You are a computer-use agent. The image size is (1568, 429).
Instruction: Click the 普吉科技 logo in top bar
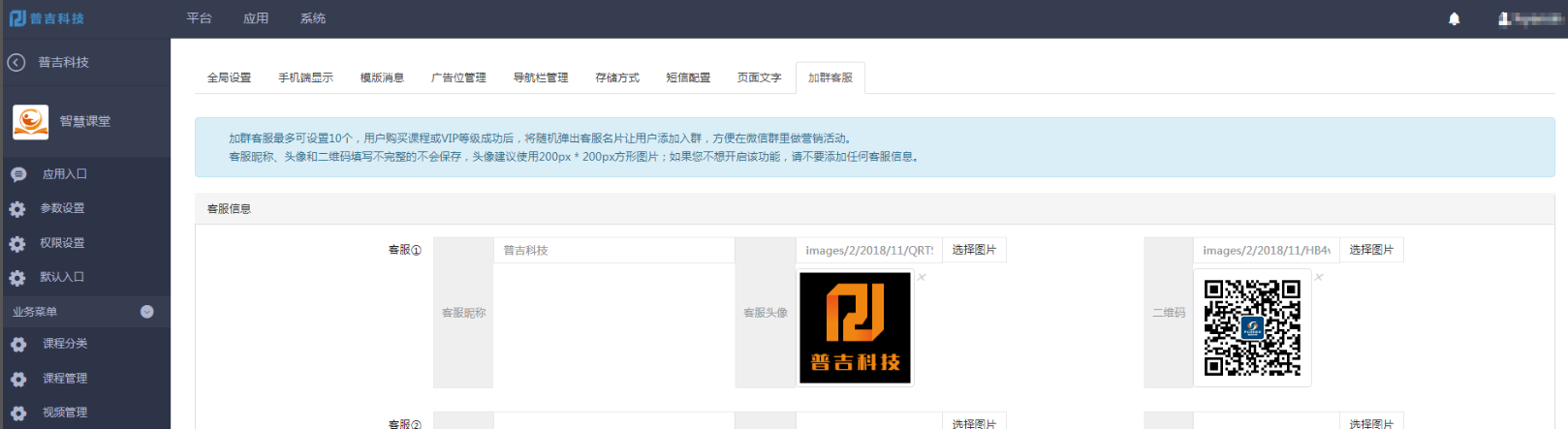pyautogui.click(x=47, y=18)
